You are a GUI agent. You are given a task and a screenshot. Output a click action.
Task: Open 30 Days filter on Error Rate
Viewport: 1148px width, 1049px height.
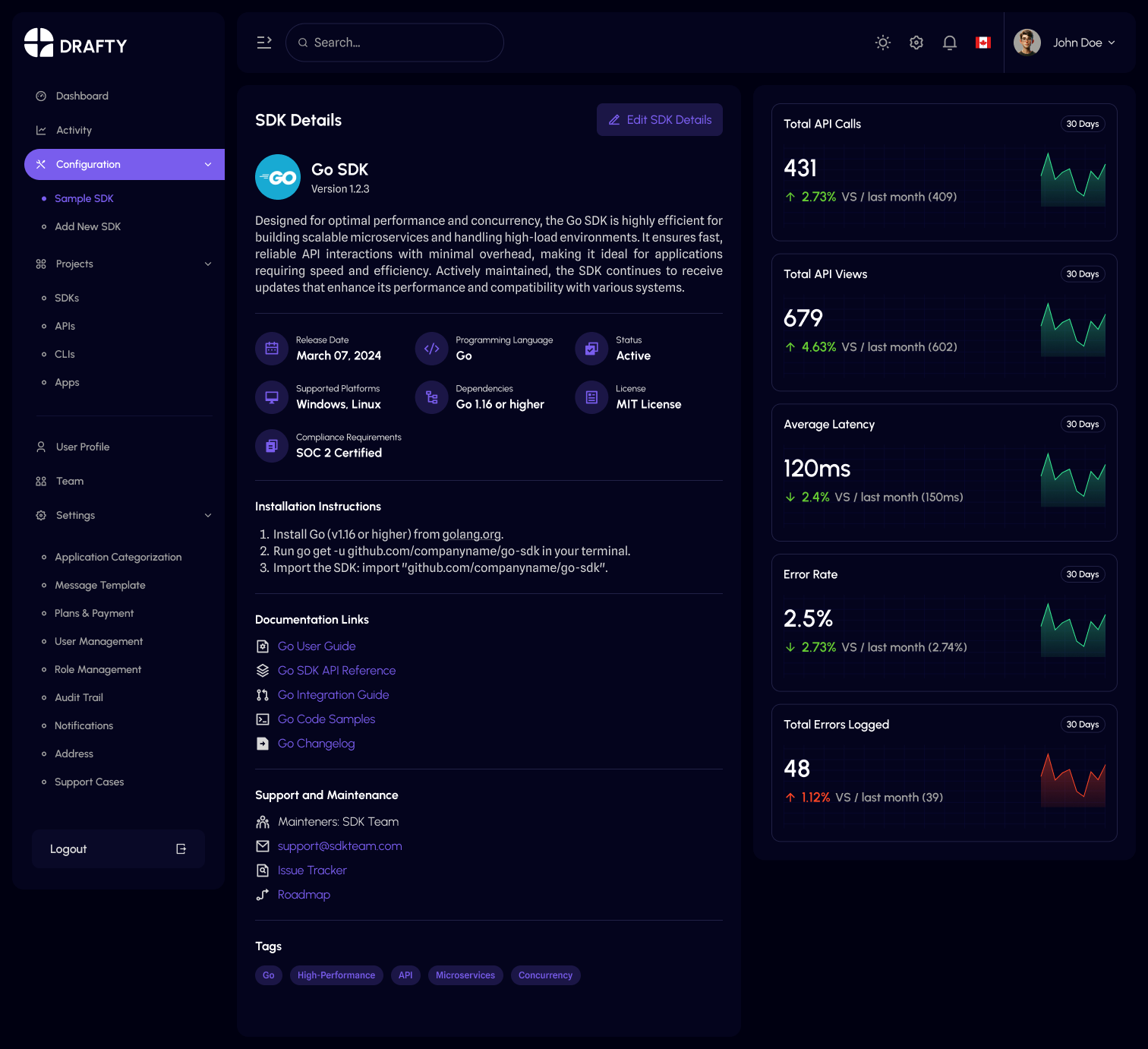(1083, 574)
